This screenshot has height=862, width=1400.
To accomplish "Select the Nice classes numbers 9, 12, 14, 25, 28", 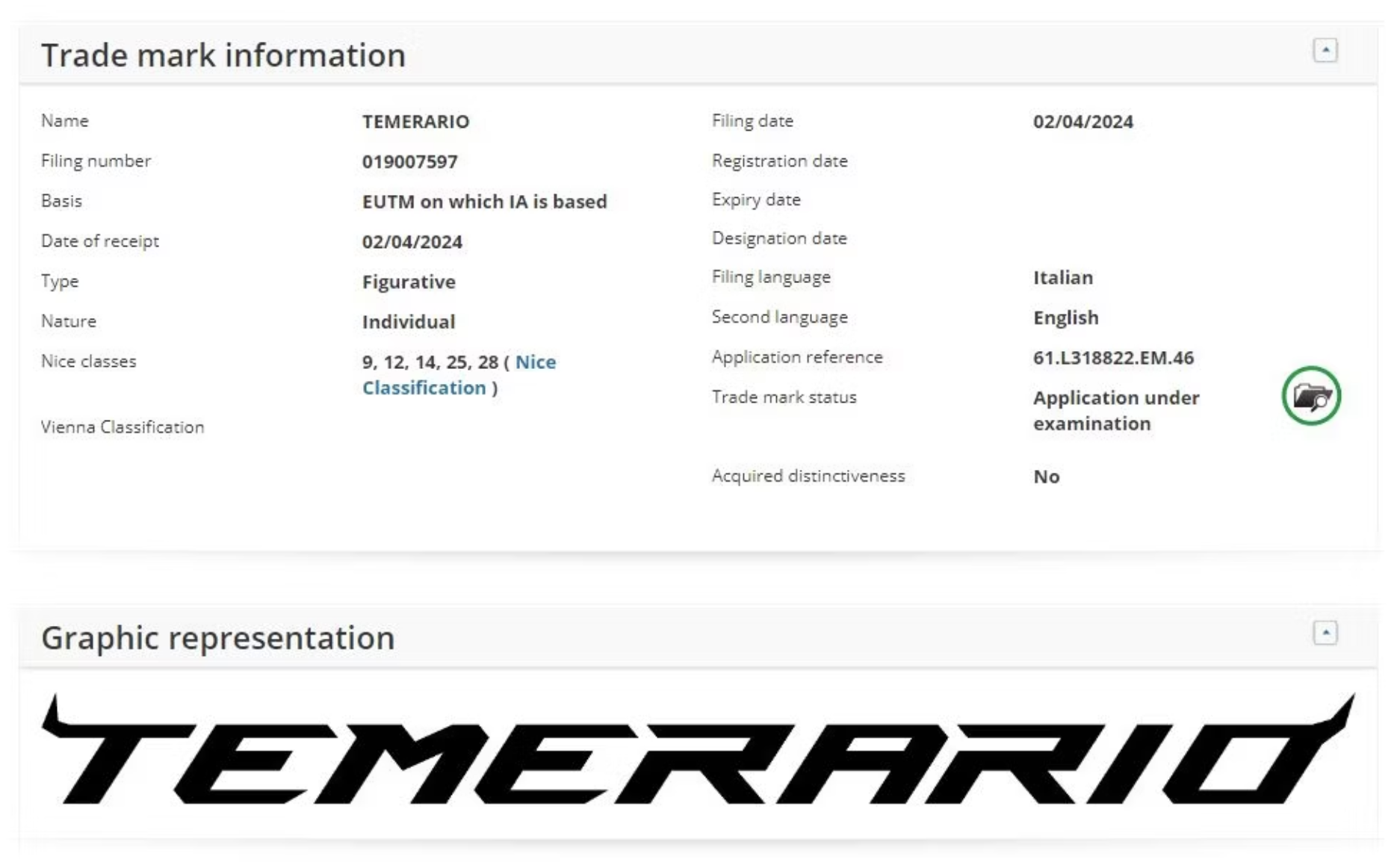I will tap(430, 362).
